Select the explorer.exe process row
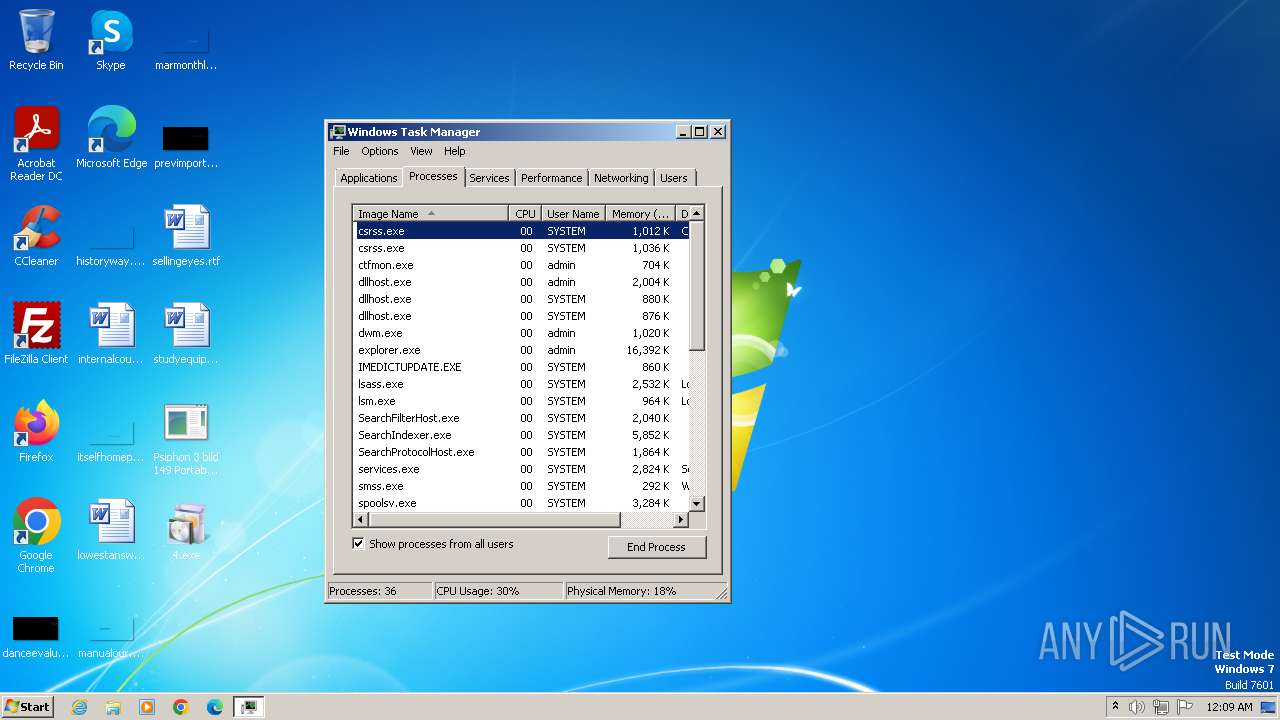This screenshot has width=1280, height=720. pos(521,350)
